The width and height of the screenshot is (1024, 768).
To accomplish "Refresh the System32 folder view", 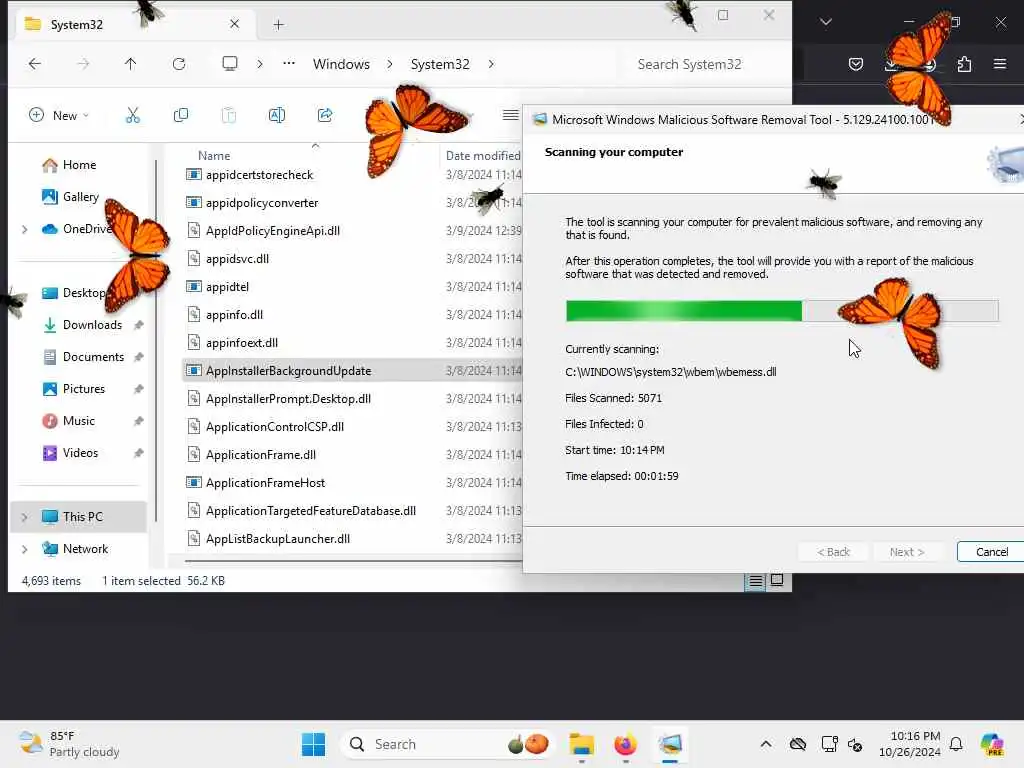I will tap(179, 64).
